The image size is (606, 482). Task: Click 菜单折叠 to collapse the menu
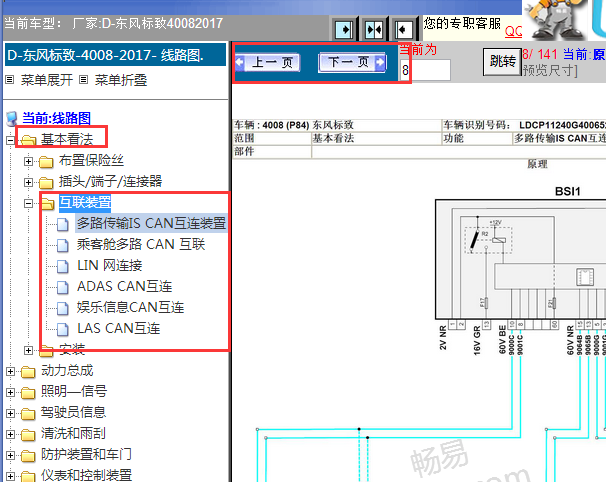[x=121, y=80]
